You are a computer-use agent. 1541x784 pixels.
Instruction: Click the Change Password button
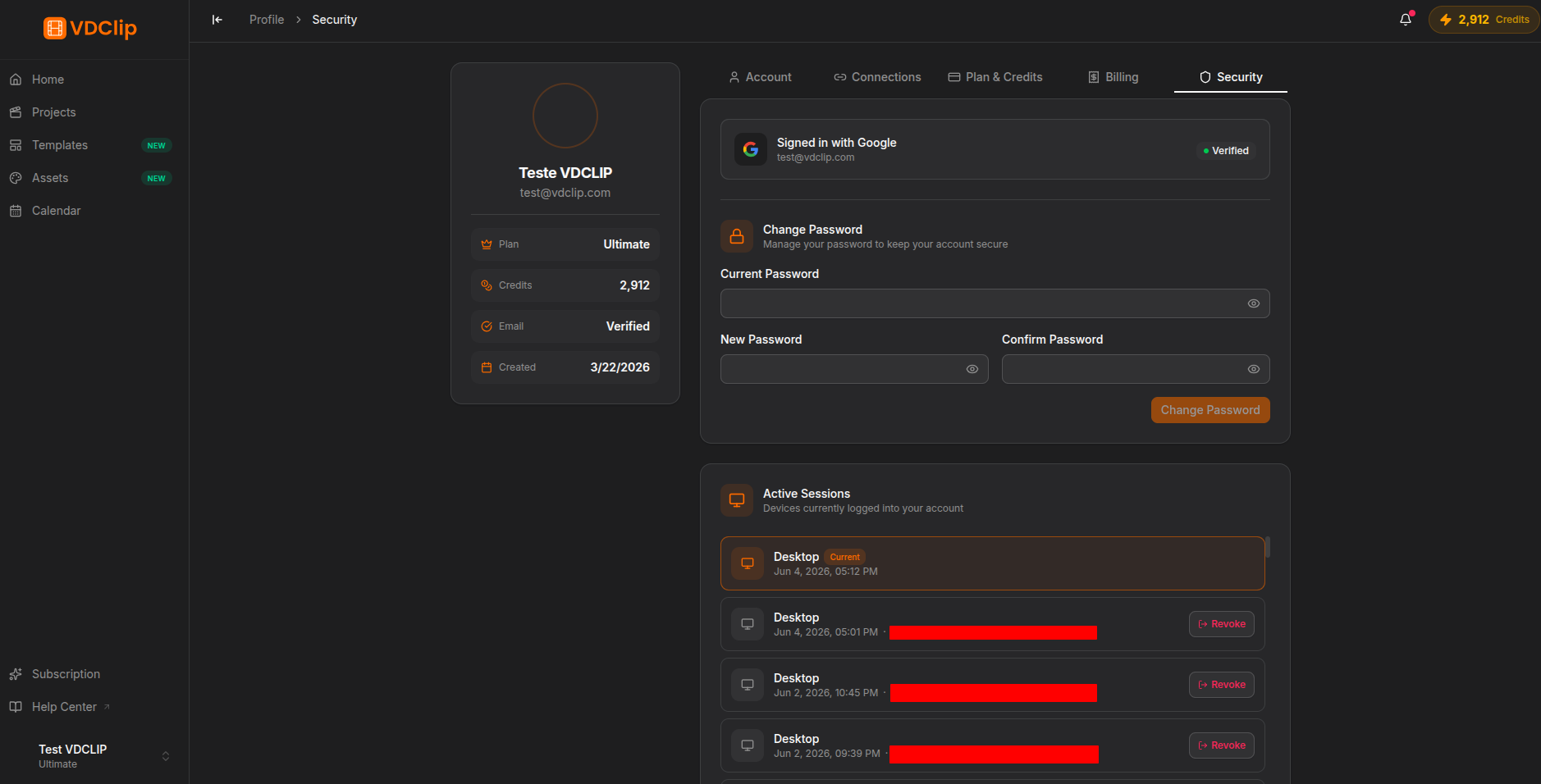(1210, 410)
